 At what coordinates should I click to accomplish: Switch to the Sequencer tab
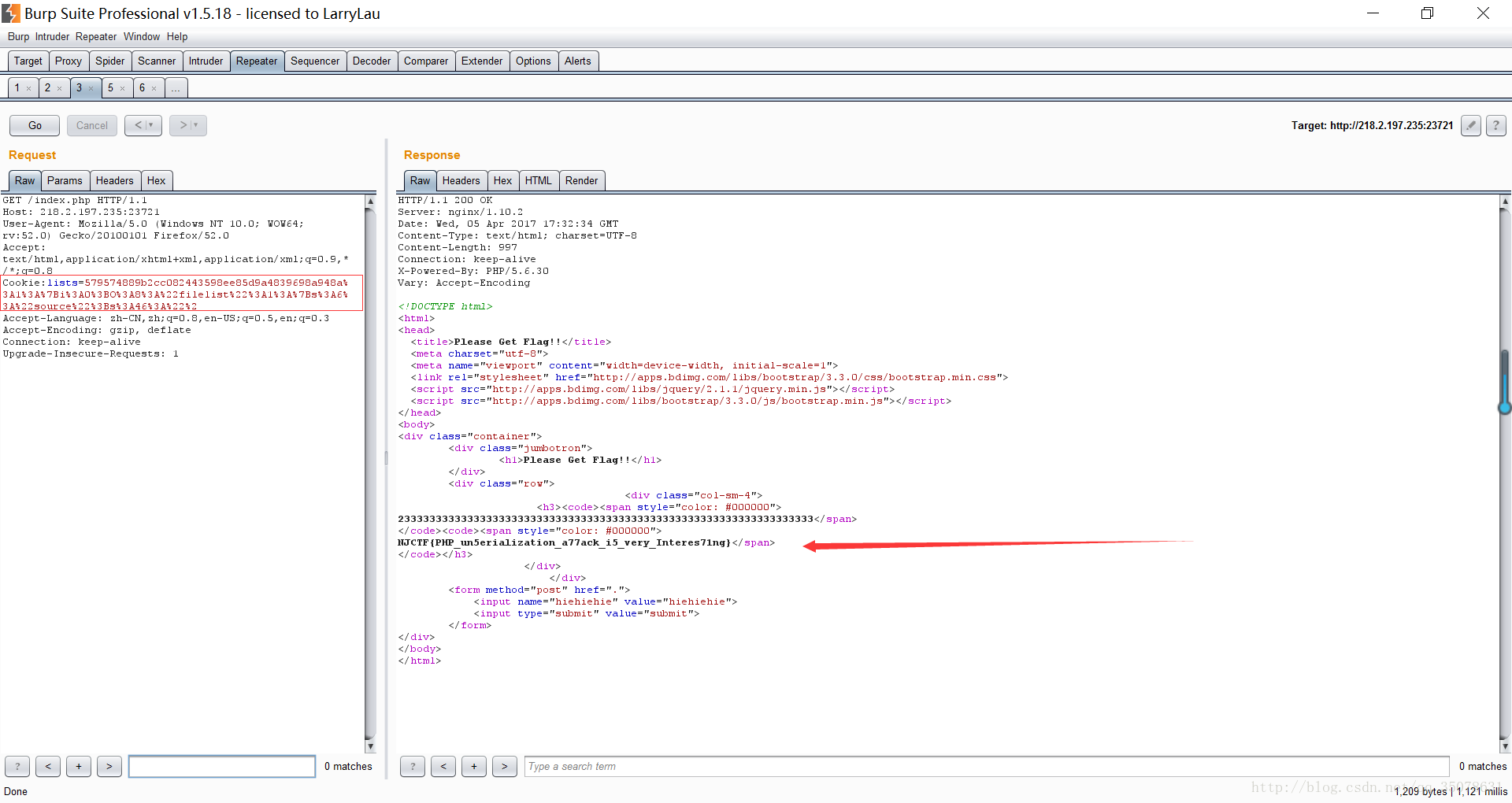315,61
